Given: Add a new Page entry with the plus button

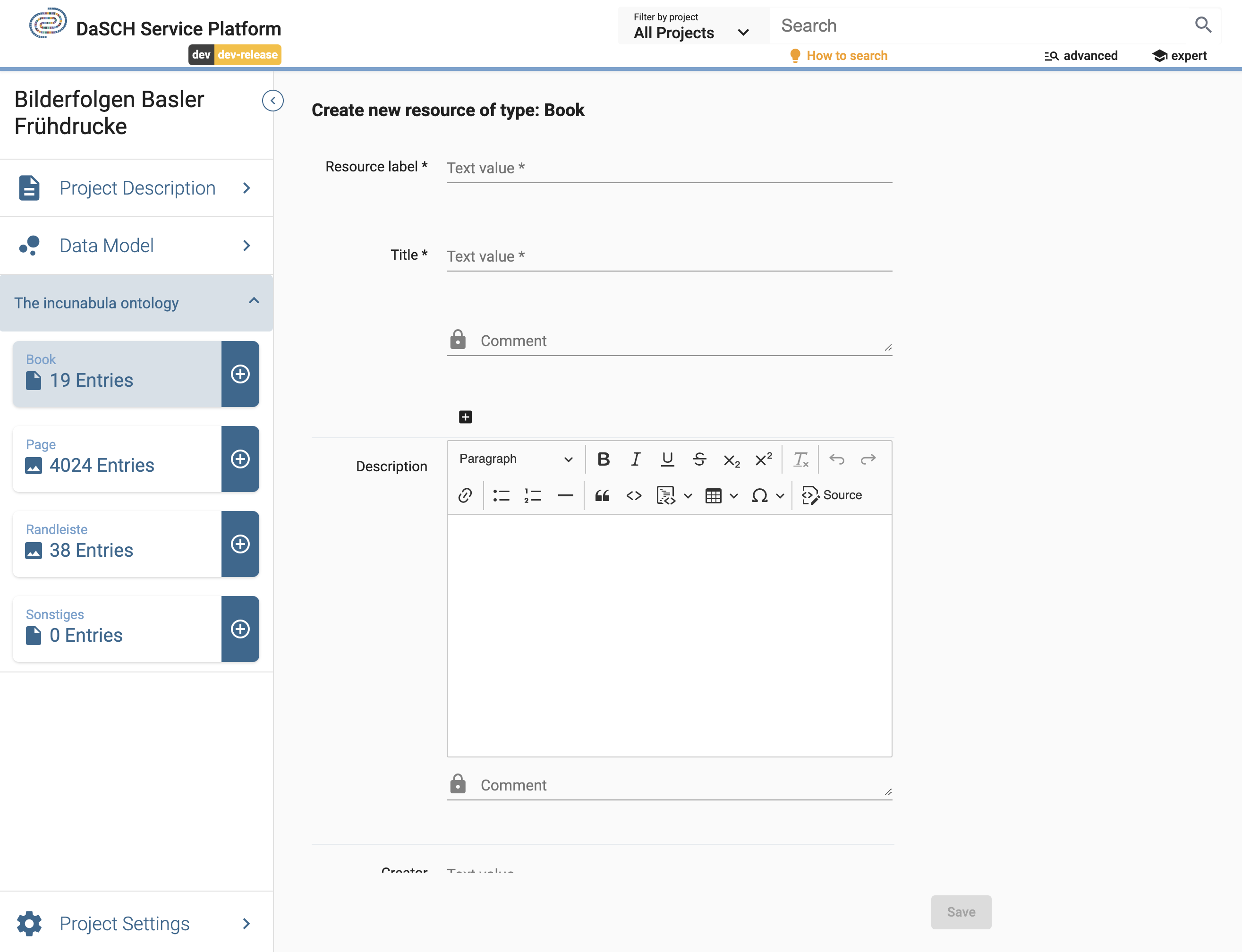Looking at the screenshot, I should [241, 459].
